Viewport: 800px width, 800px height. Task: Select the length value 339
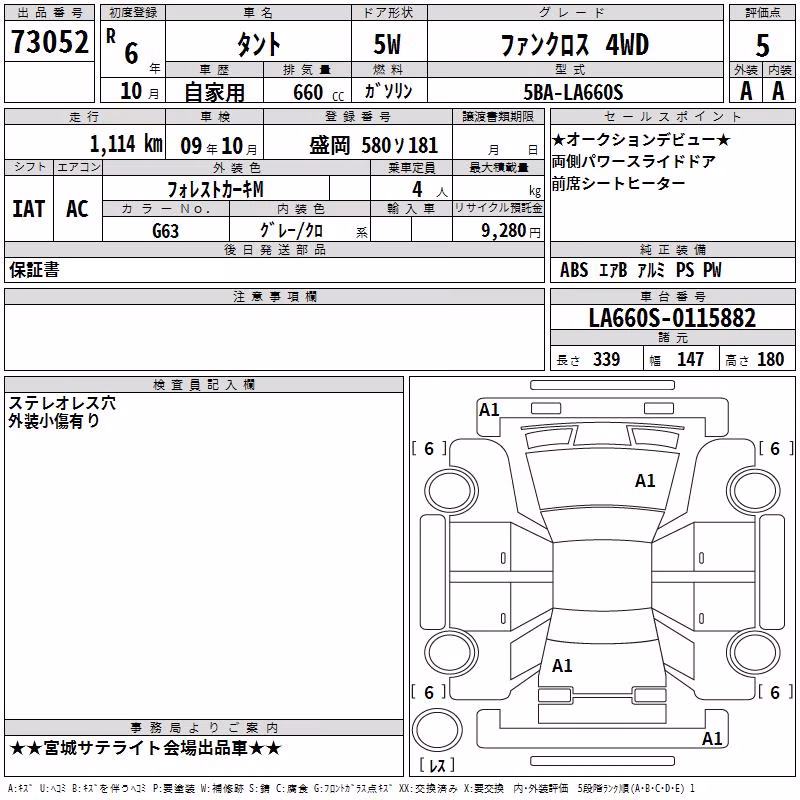(607, 359)
